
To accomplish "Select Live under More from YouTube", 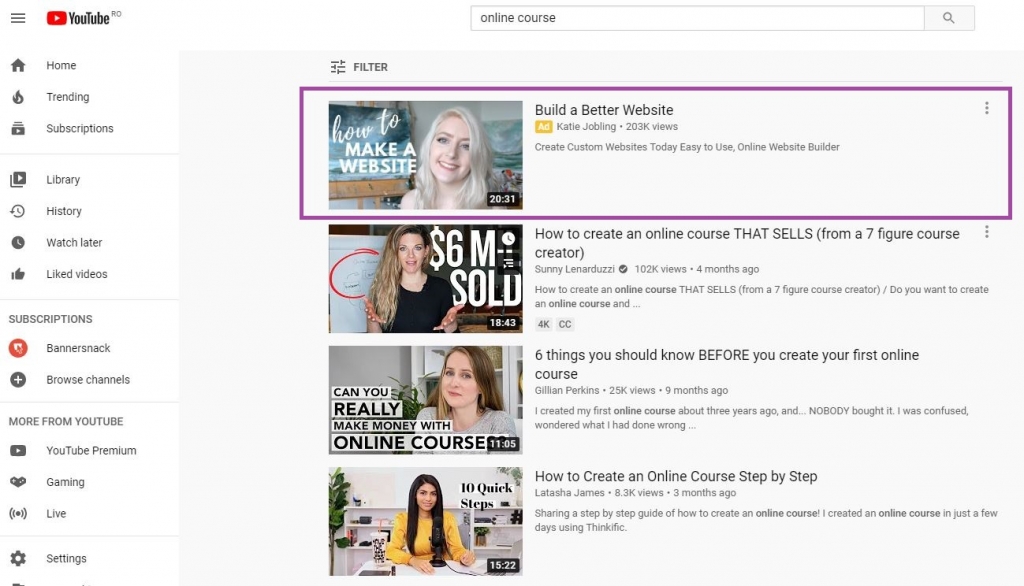I will click(56, 513).
